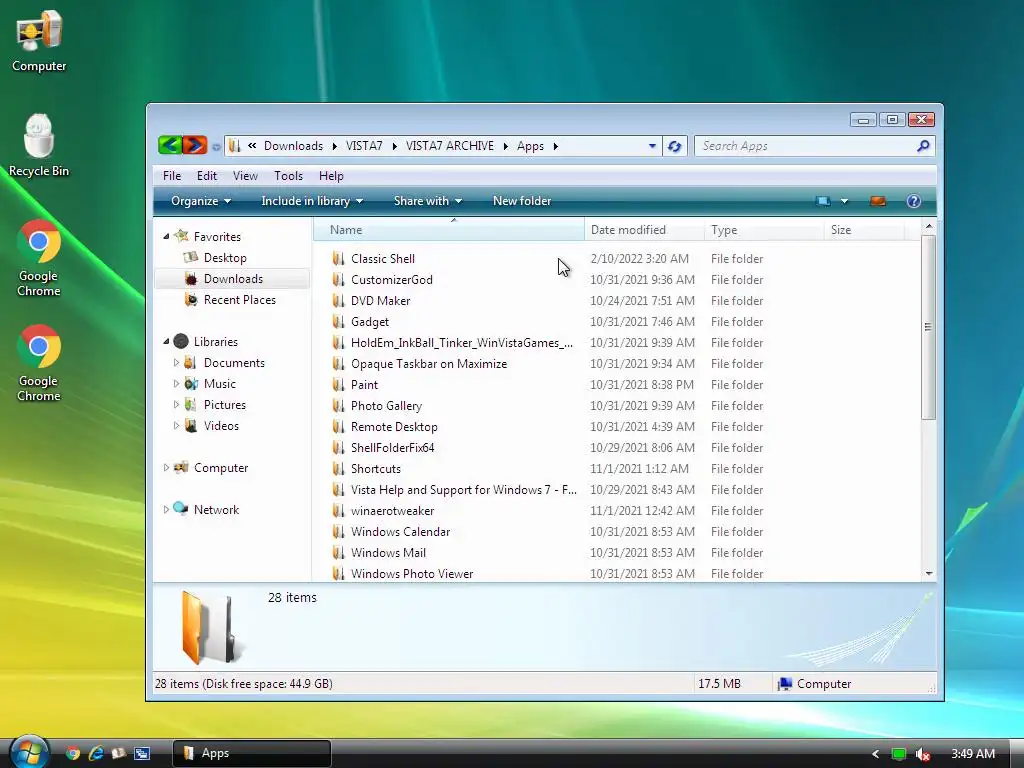This screenshot has height=768, width=1024.
Task: Expand Computer in the navigation pane
Action: tap(166, 468)
